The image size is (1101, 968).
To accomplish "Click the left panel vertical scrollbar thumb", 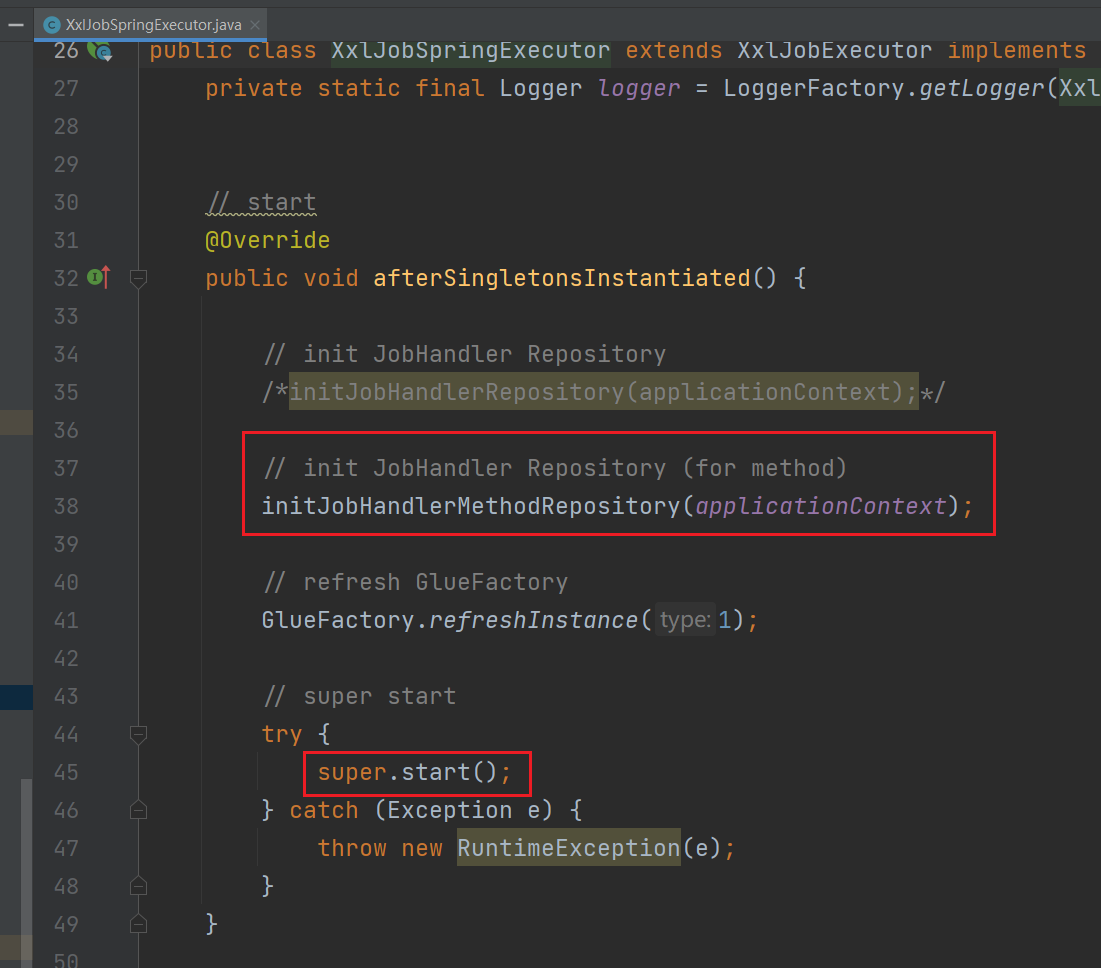I will coord(26,860).
